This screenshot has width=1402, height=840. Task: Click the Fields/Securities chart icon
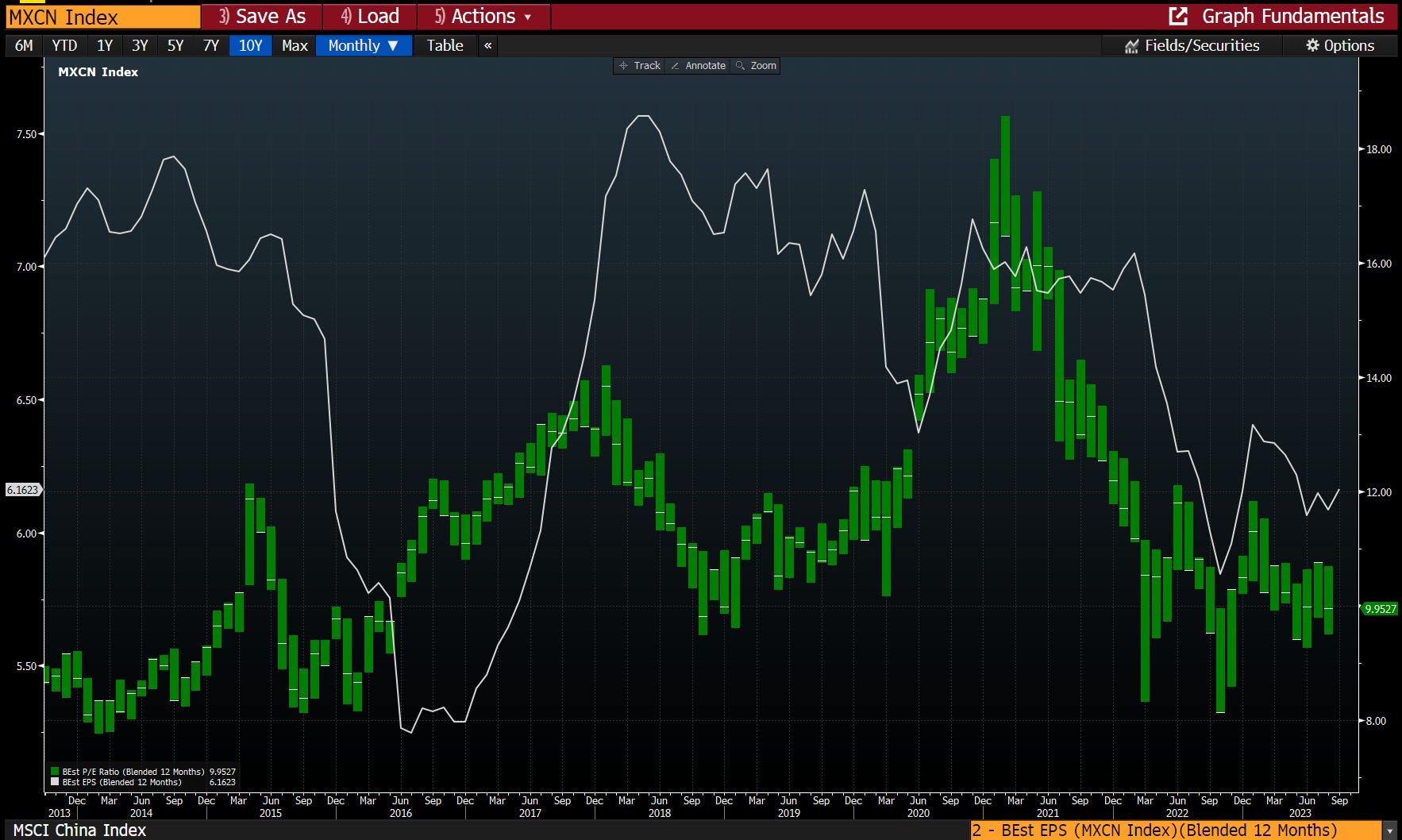click(1132, 46)
